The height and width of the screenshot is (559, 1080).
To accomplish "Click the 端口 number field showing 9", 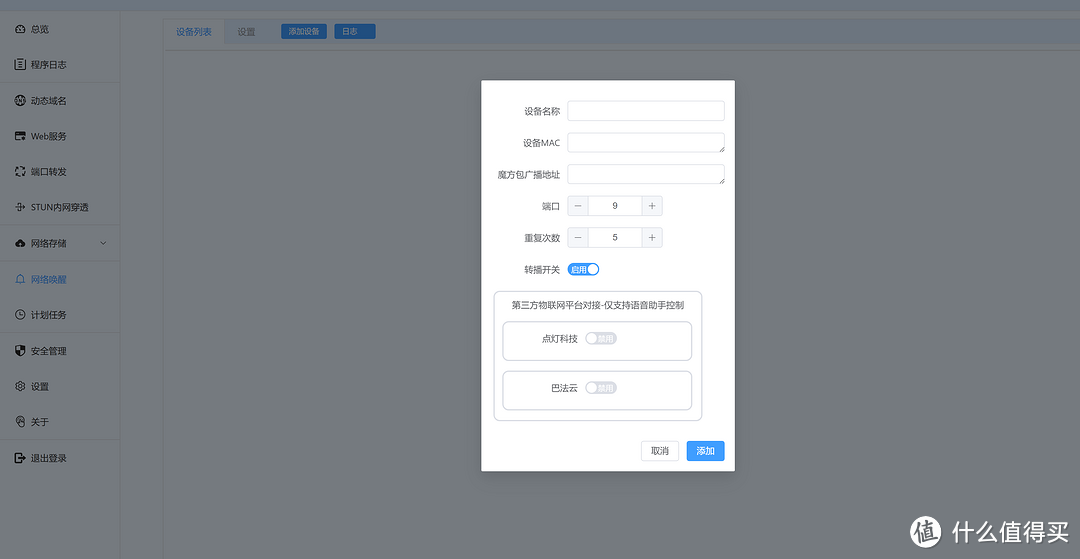I will pos(615,206).
